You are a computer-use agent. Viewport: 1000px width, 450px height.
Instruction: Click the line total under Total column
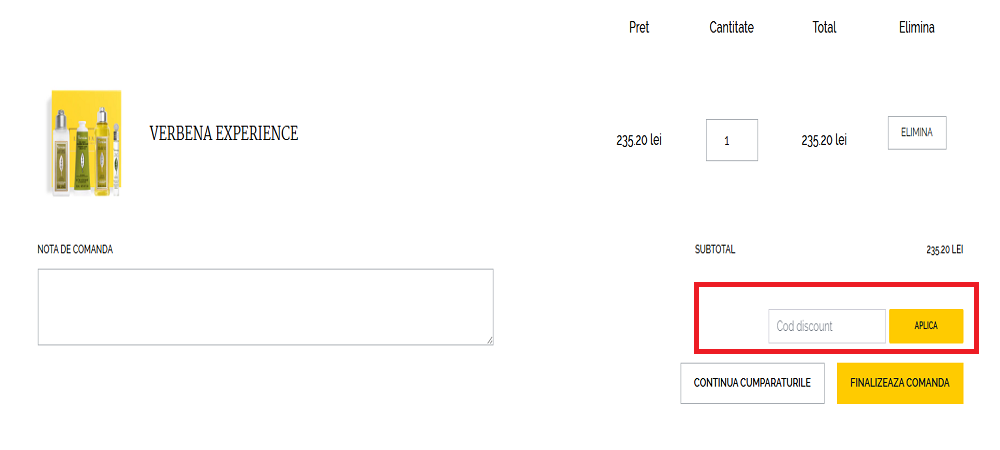tap(824, 140)
